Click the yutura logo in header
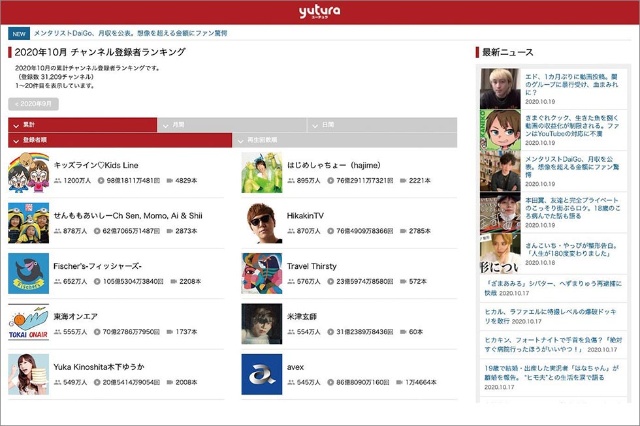This screenshot has height=426, width=640. (x=320, y=12)
